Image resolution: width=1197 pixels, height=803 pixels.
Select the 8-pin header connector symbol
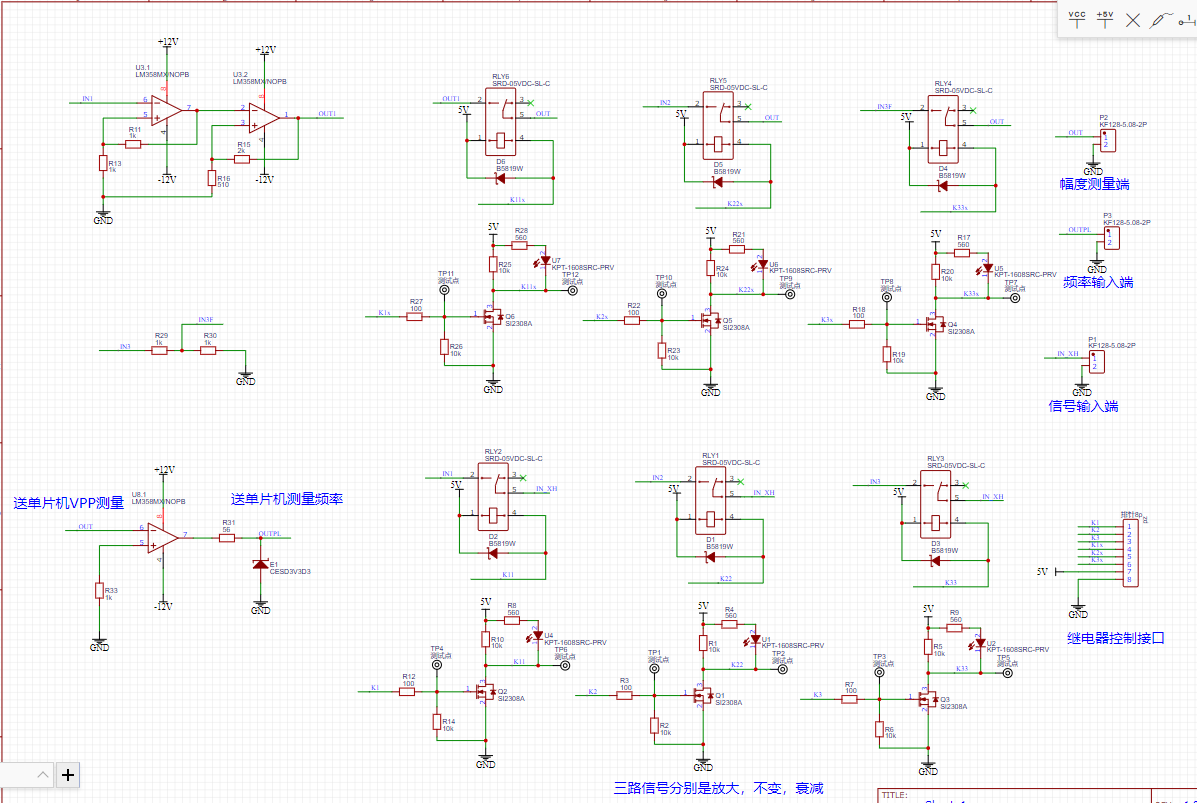point(1129,553)
